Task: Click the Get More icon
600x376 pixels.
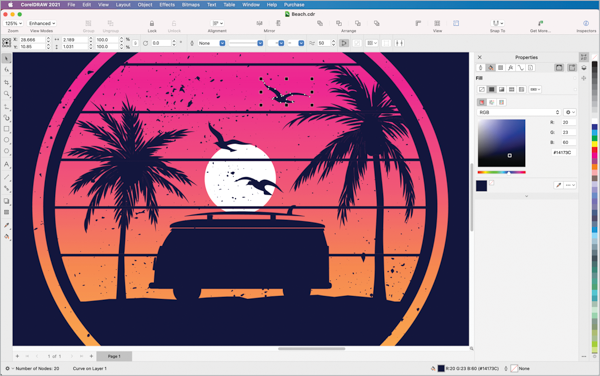Action: coord(540,24)
